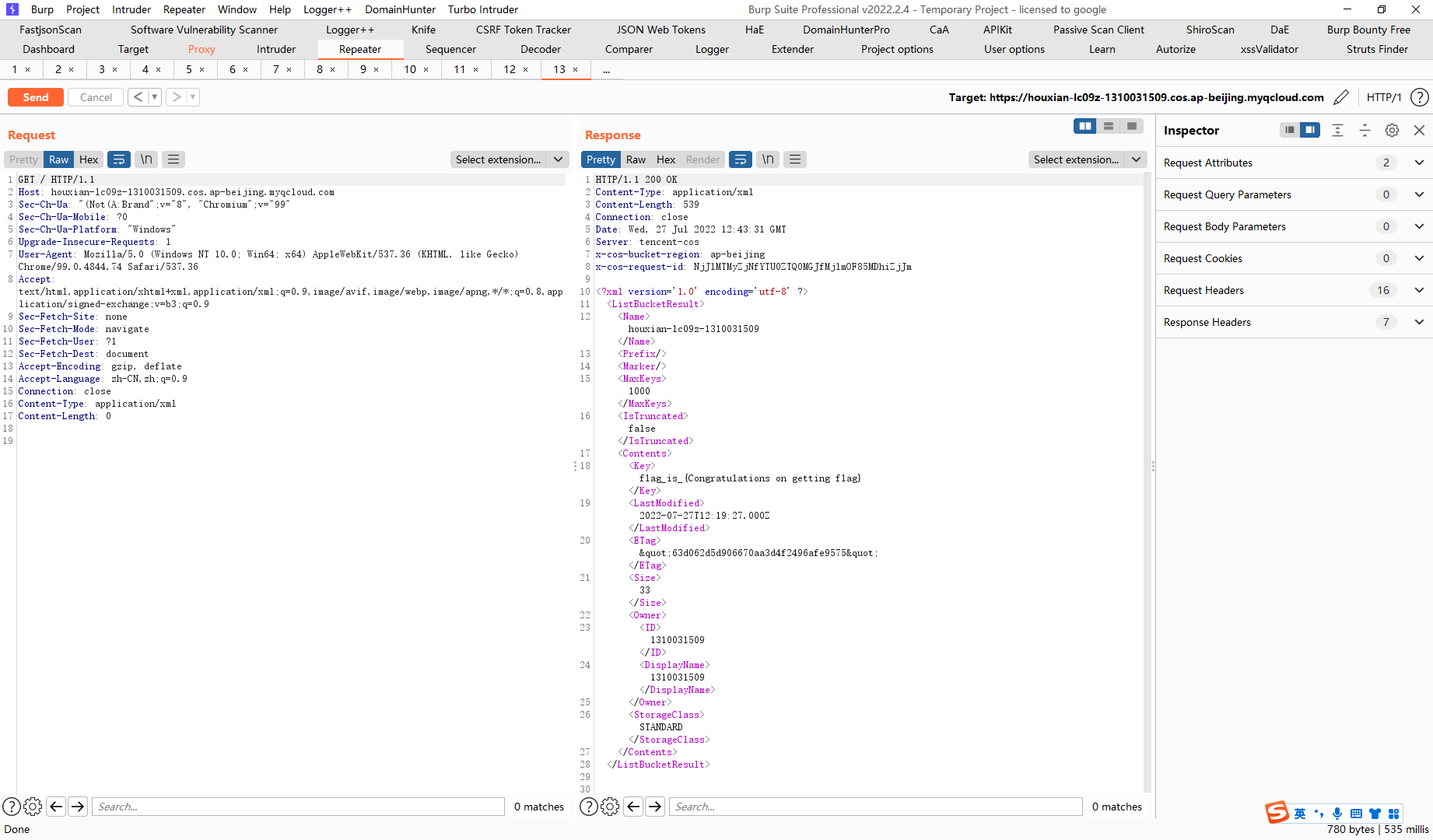Switch to the Decoder tab
Image resolution: width=1433 pixels, height=840 pixels.
541,49
